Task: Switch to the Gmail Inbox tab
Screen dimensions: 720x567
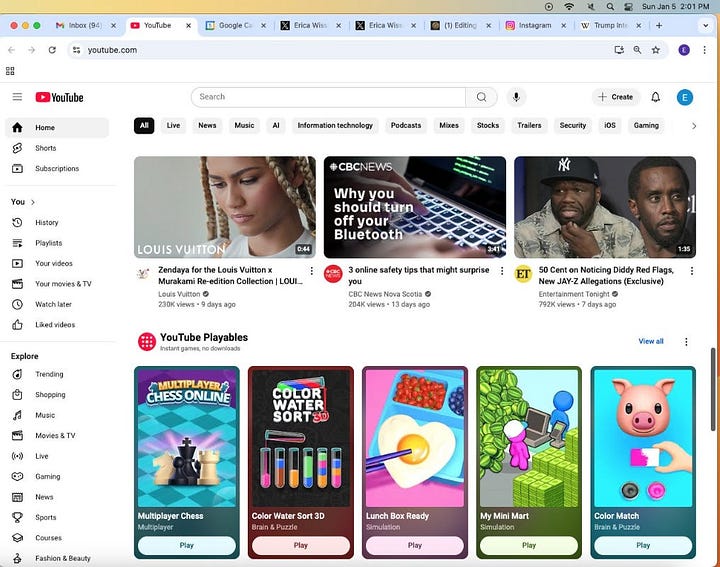Action: click(x=85, y=25)
